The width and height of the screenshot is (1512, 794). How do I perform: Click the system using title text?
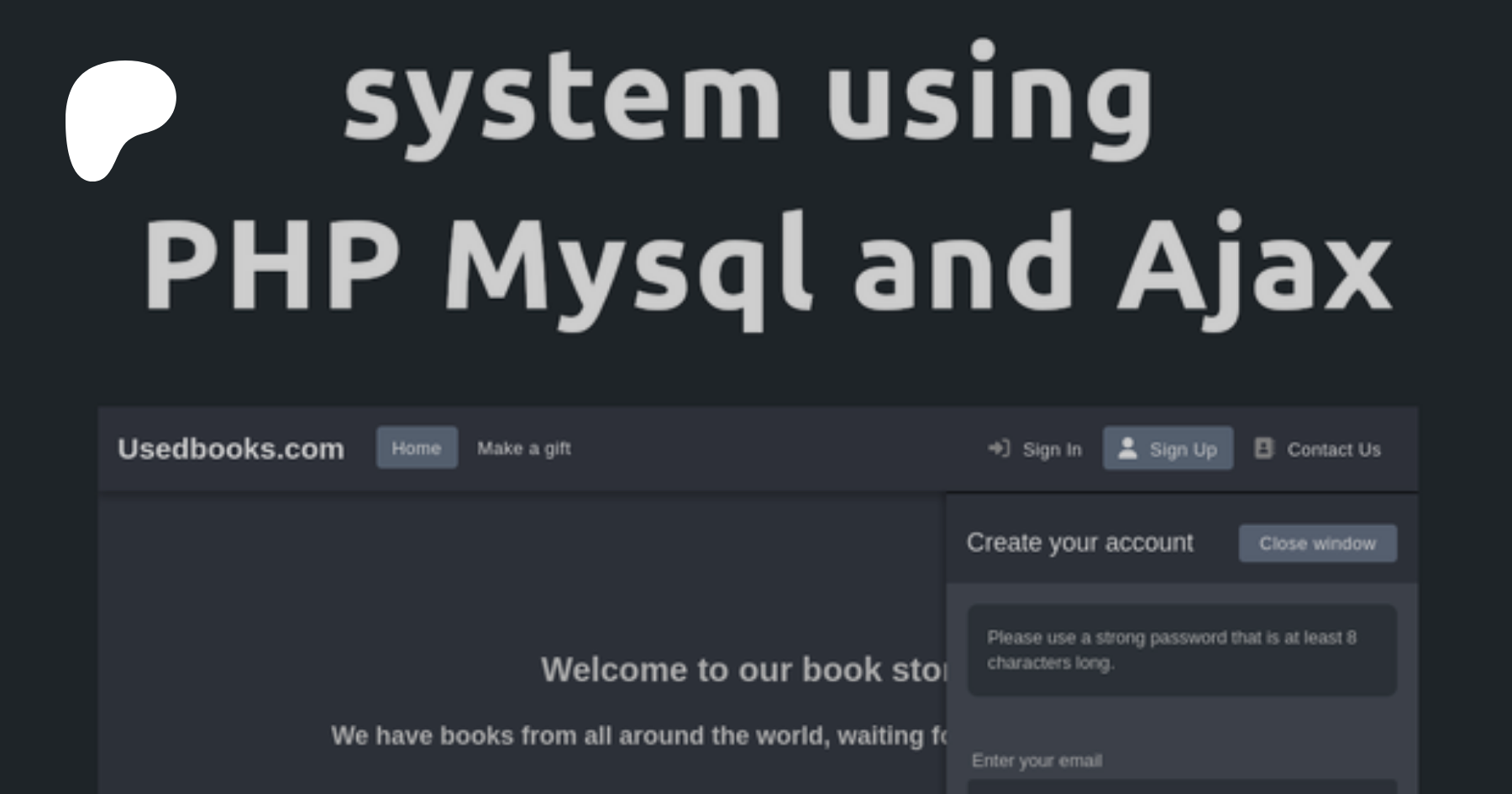click(x=749, y=99)
